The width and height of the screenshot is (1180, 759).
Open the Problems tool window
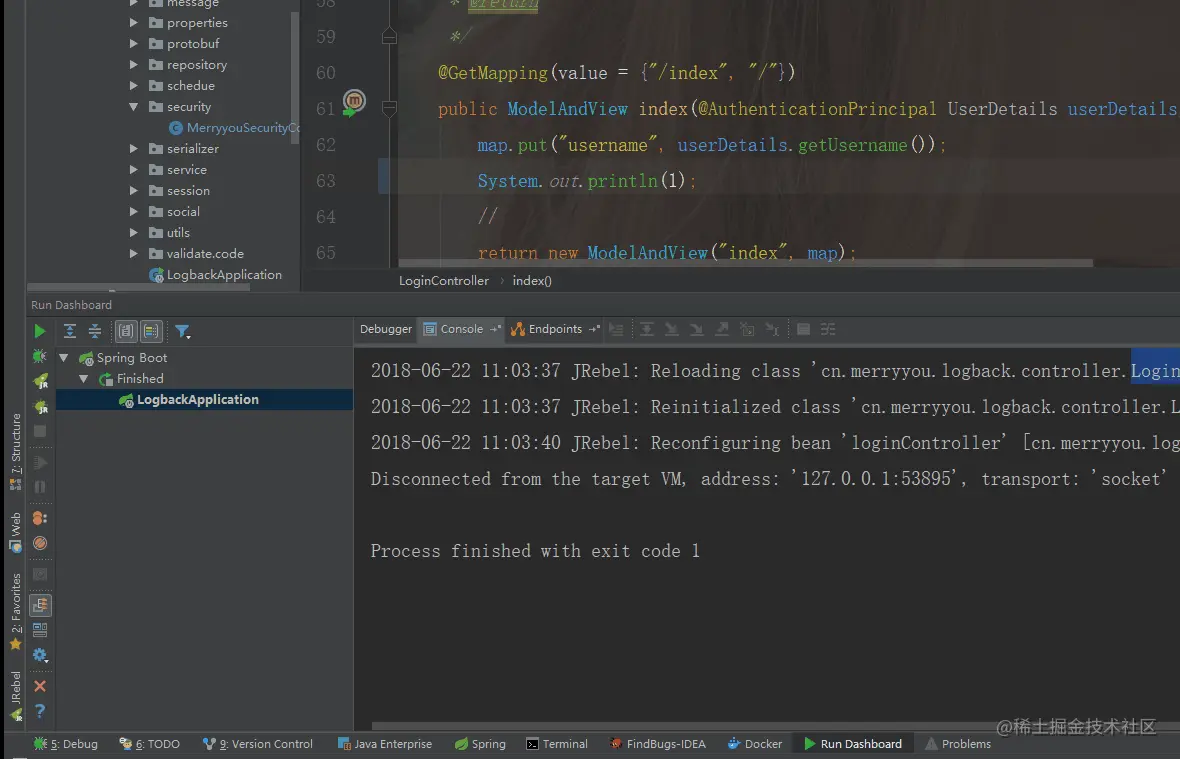point(958,744)
